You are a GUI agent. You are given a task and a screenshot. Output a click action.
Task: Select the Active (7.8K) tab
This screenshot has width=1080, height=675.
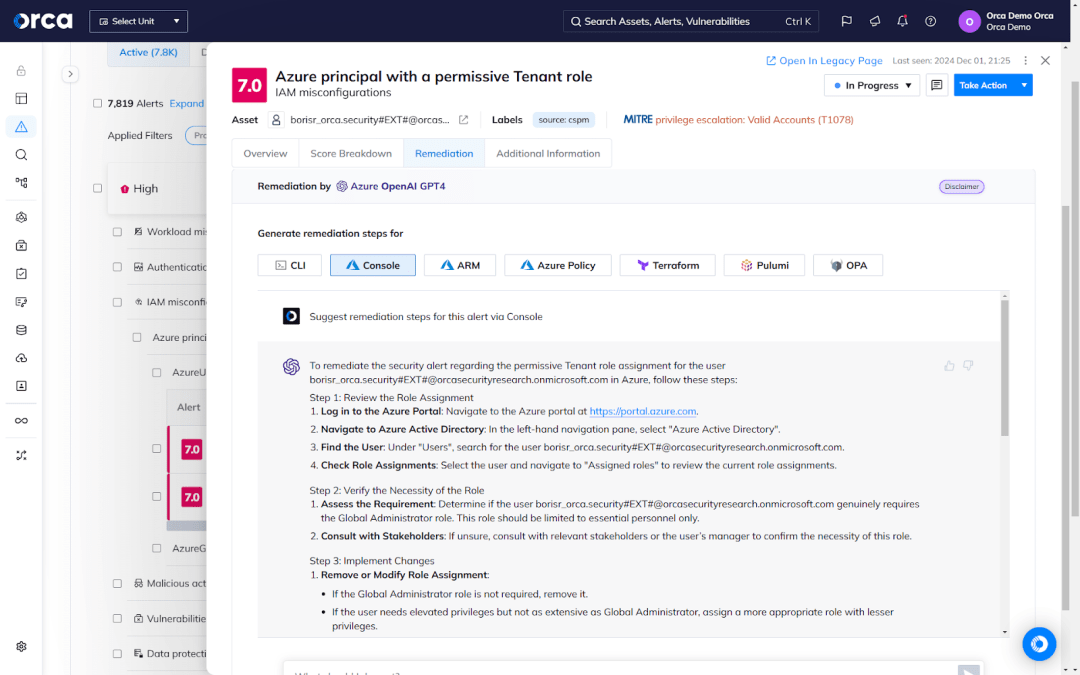pyautogui.click(x=148, y=52)
